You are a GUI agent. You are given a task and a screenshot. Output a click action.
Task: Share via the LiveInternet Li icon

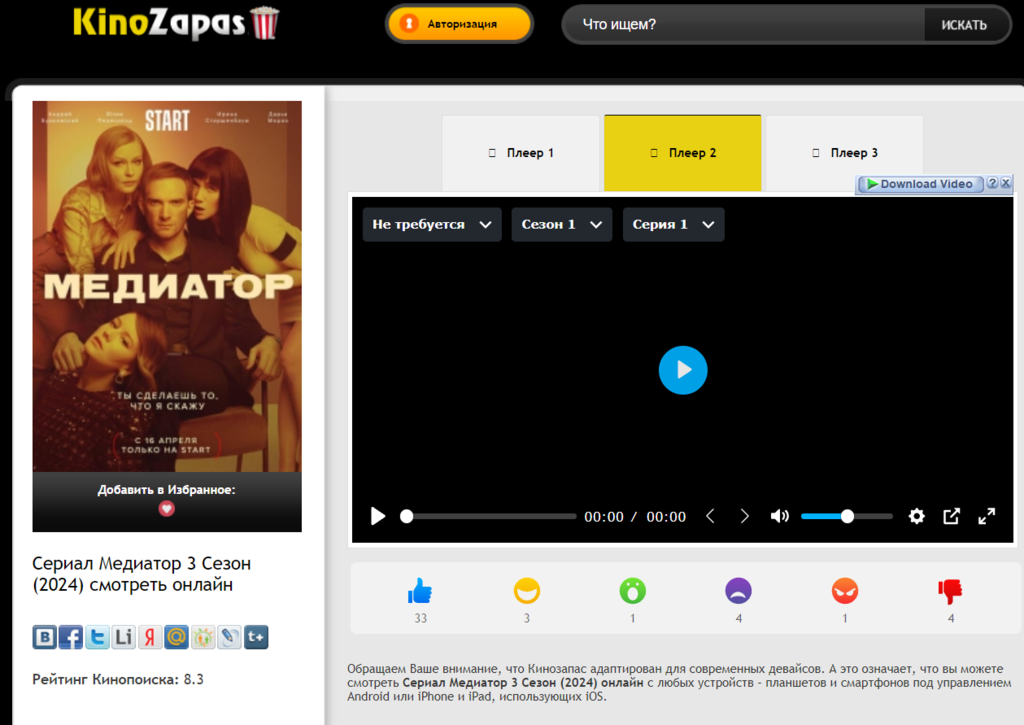123,637
